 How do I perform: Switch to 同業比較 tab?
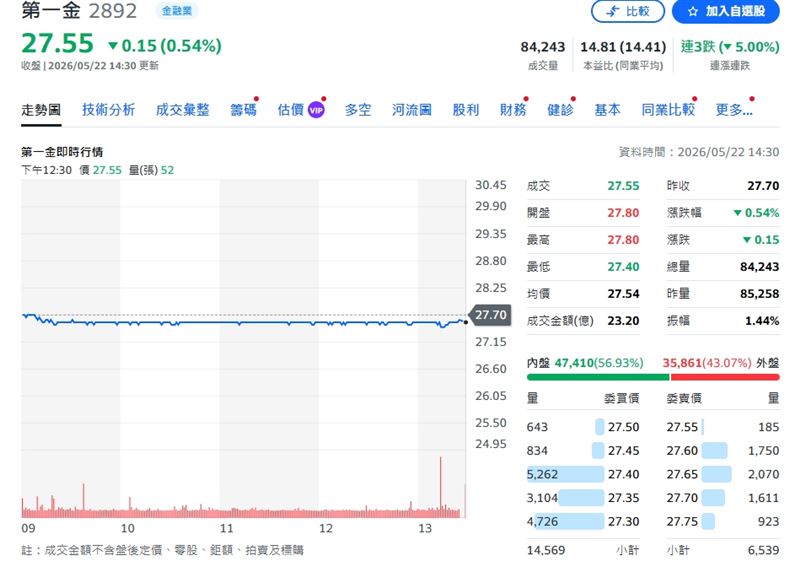point(668,110)
